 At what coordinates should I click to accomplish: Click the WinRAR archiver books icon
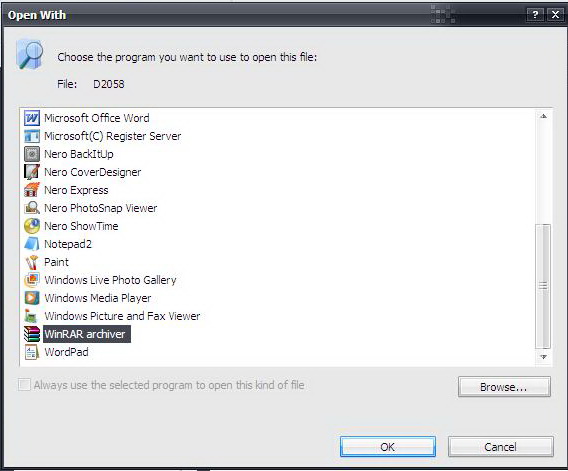[x=32, y=334]
